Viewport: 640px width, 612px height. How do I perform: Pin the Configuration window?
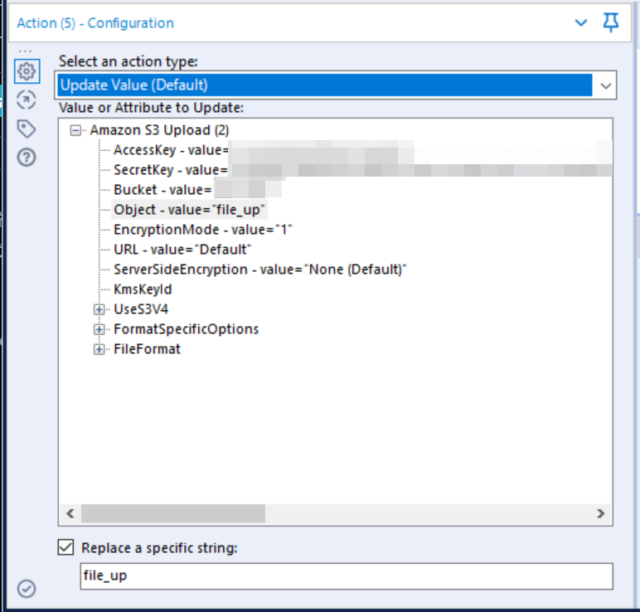[611, 22]
